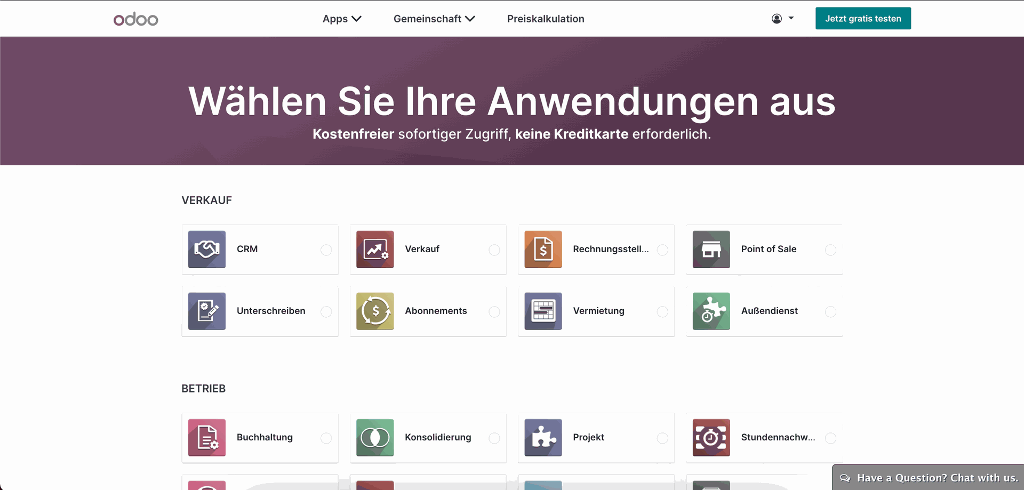Select the CRM app radio circle

[x=326, y=250]
